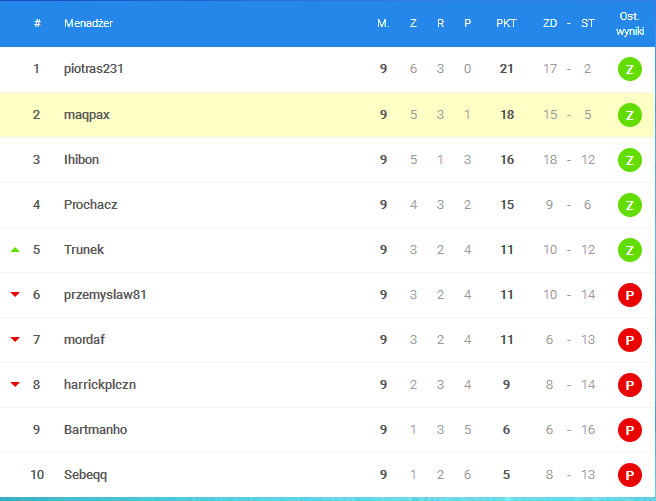Open manager piotras231's profile

pos(93,69)
